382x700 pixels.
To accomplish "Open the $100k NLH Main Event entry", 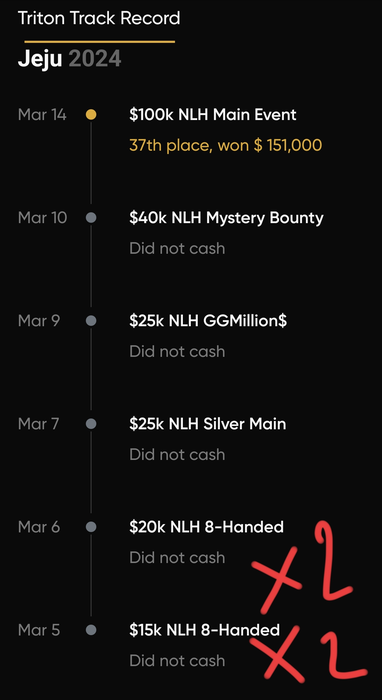I will tap(212, 115).
